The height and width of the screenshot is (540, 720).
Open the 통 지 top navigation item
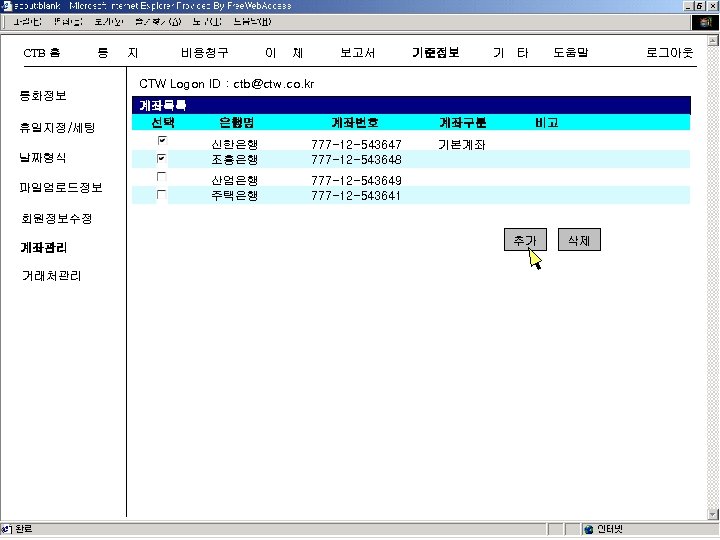(x=118, y=53)
